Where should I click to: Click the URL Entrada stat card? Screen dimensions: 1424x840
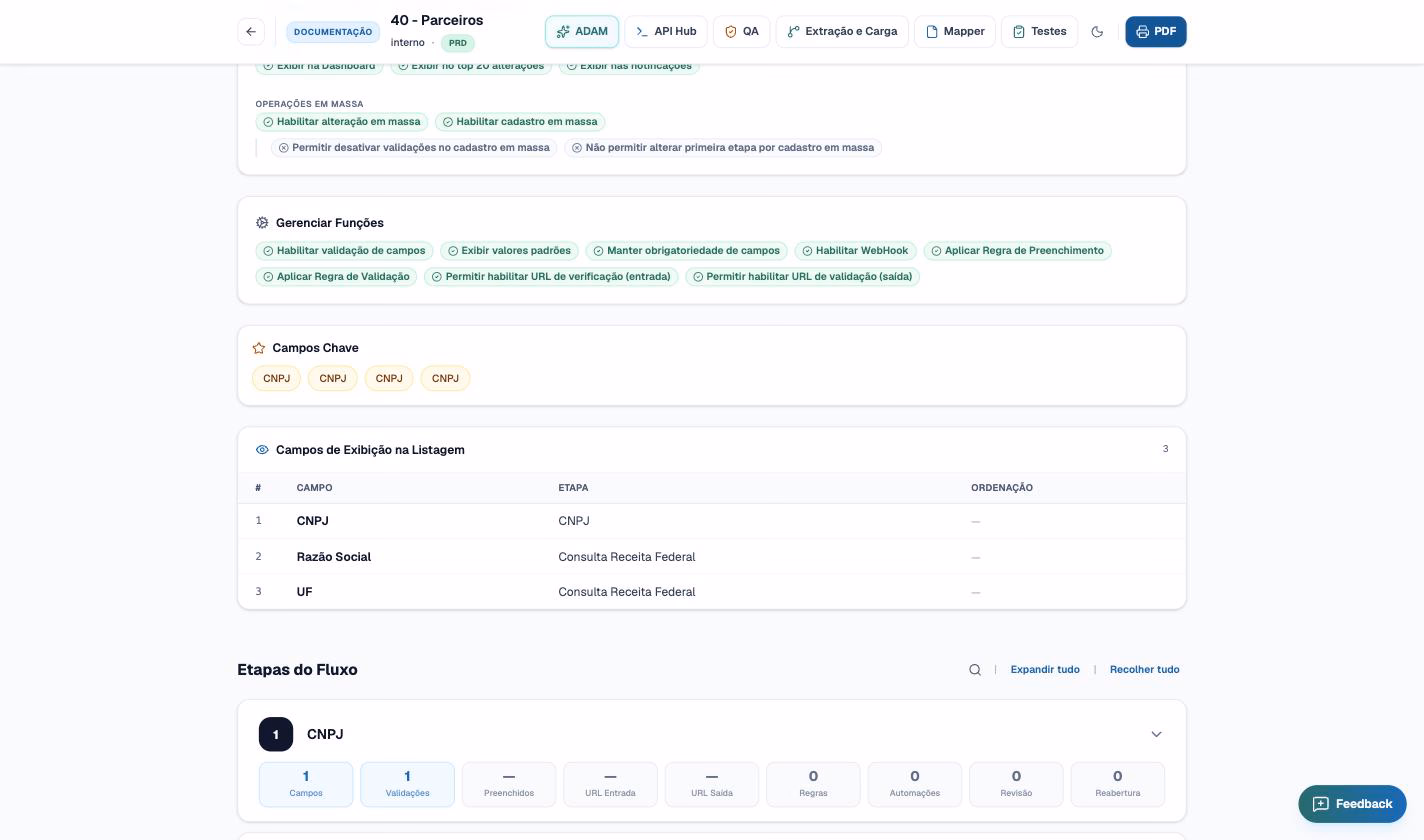pos(610,785)
